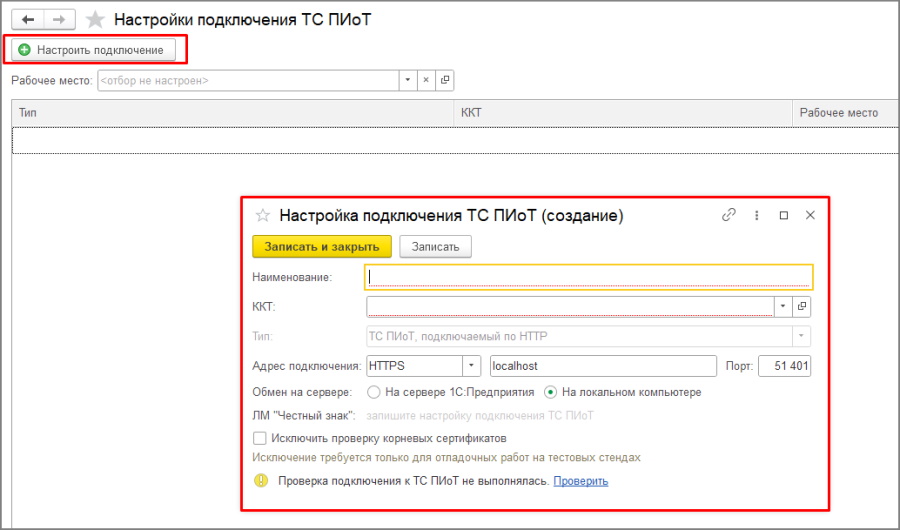Click Записать и закрыть
900x530 pixels.
click(322, 247)
